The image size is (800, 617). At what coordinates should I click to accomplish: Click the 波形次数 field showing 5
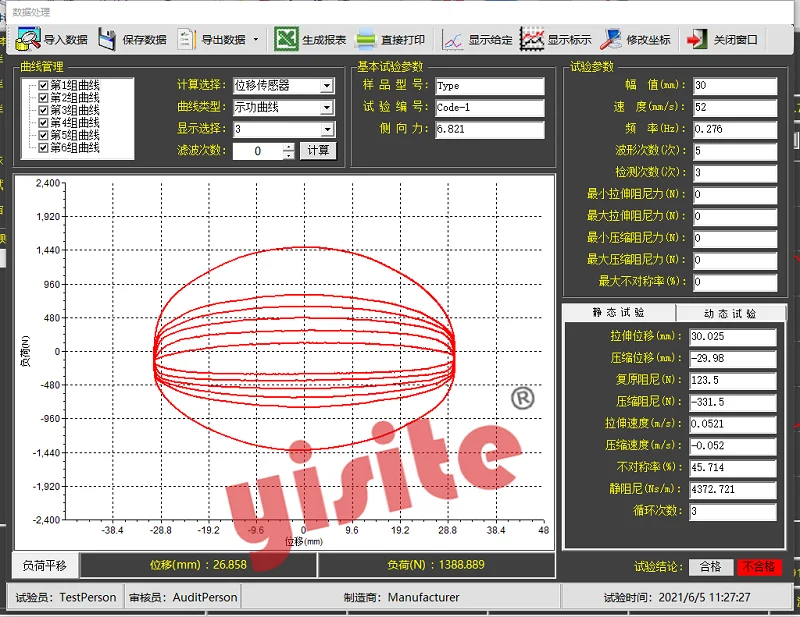pos(735,151)
